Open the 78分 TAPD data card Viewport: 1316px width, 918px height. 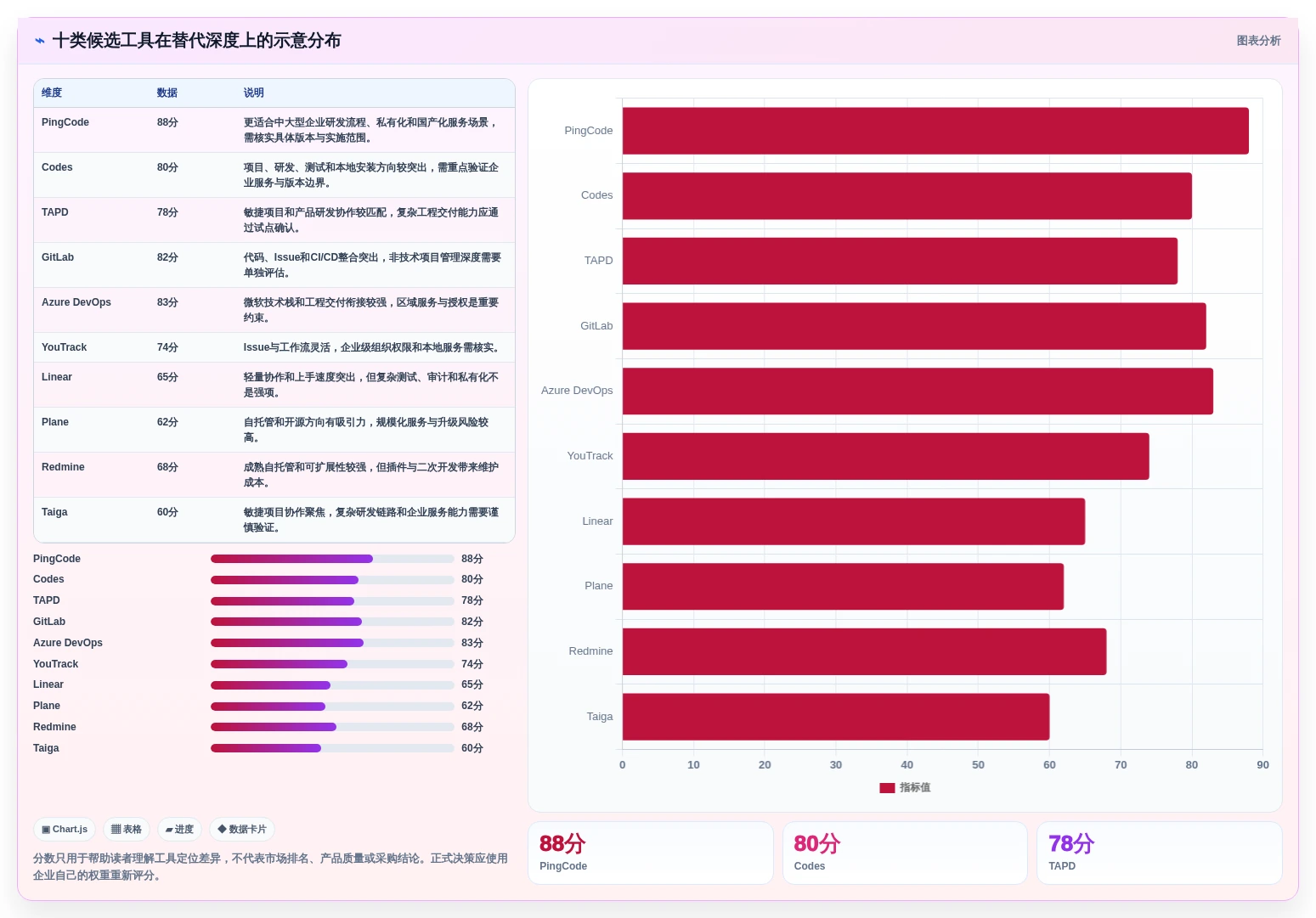pos(1159,853)
